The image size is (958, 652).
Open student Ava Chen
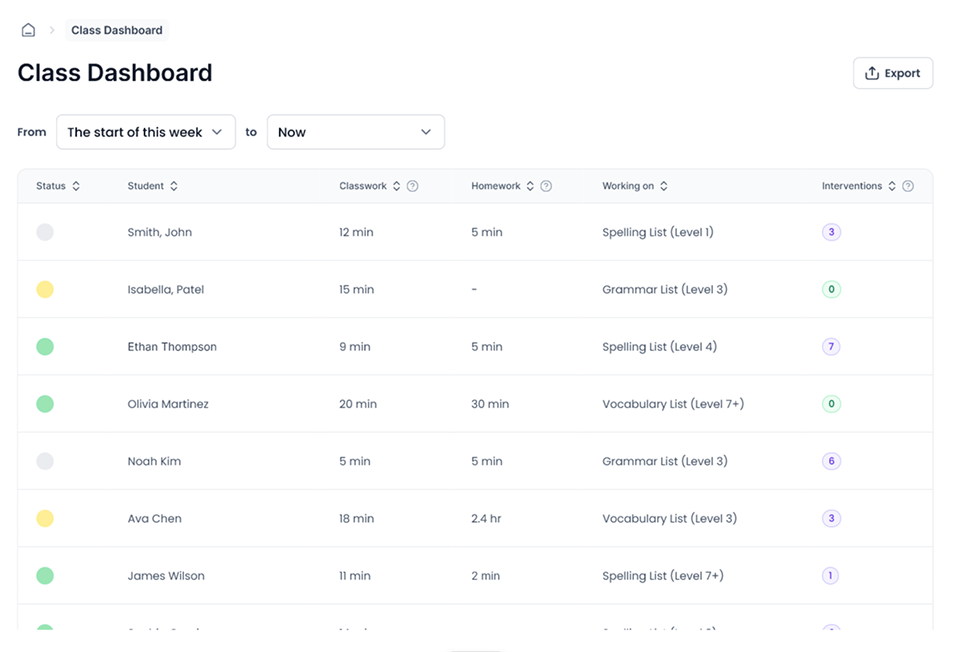(155, 518)
